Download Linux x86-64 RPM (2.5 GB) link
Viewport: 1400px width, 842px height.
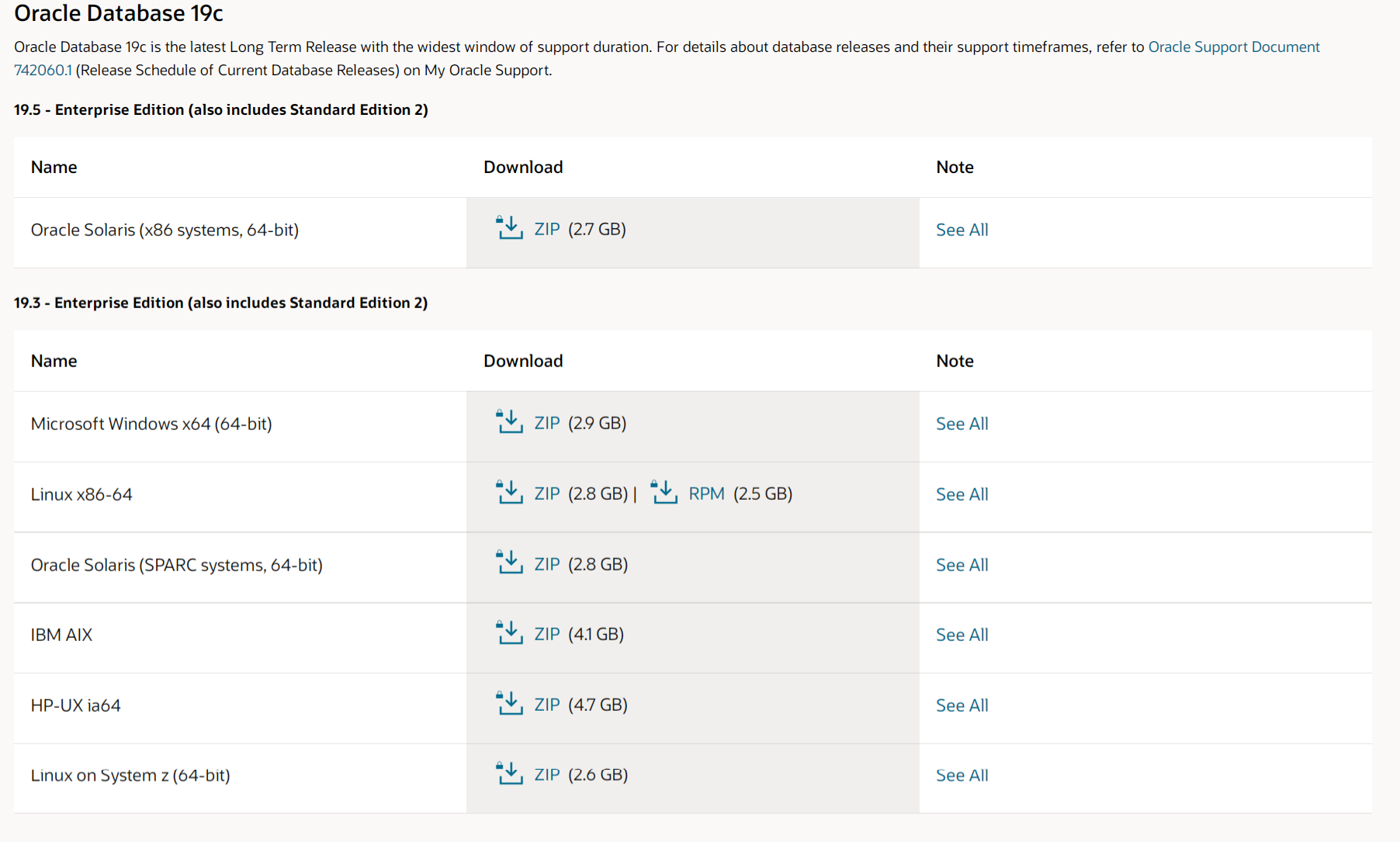pos(706,494)
